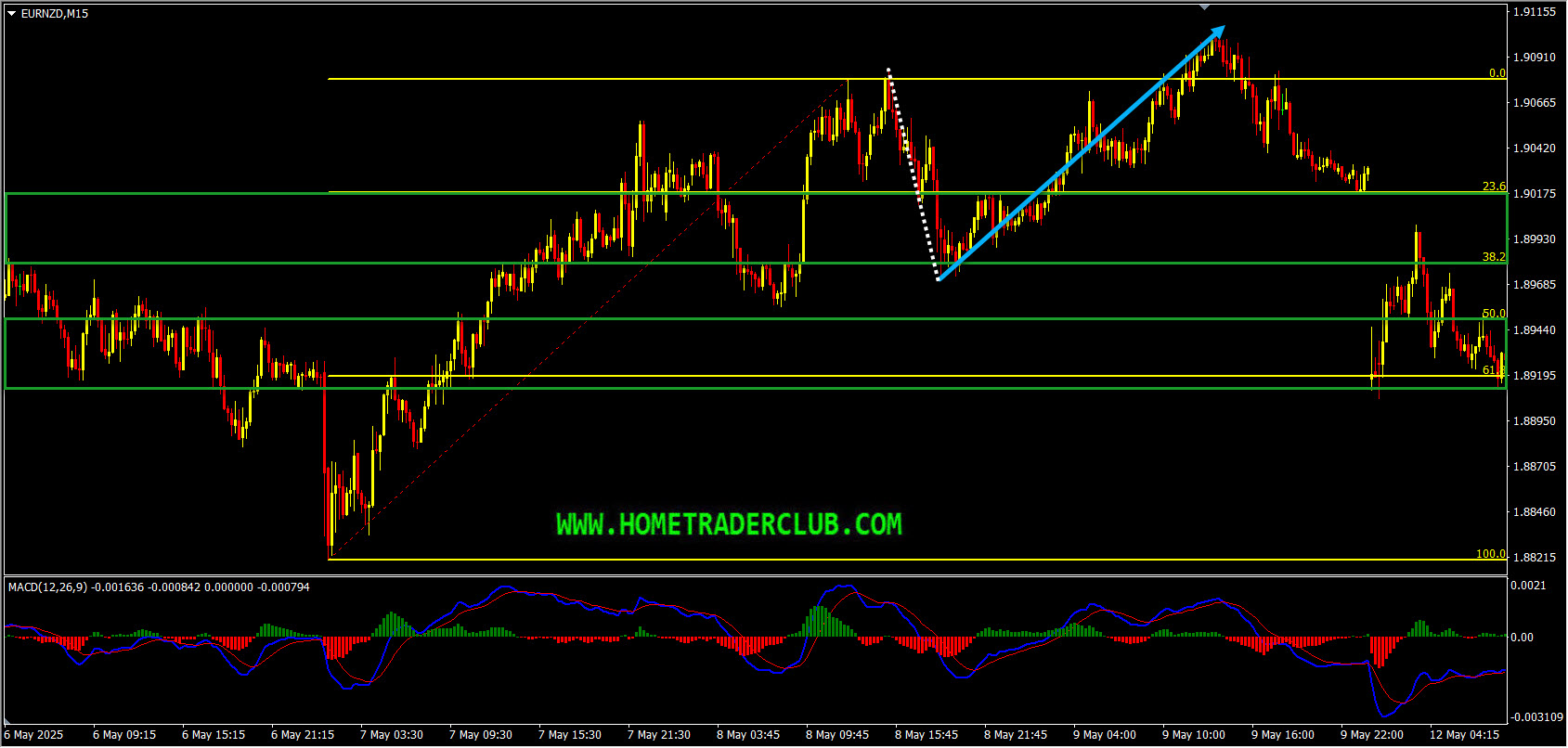Image resolution: width=1568 pixels, height=748 pixels.
Task: Click the Fibonacci 38.2 level label
Action: pyautogui.click(x=1494, y=257)
